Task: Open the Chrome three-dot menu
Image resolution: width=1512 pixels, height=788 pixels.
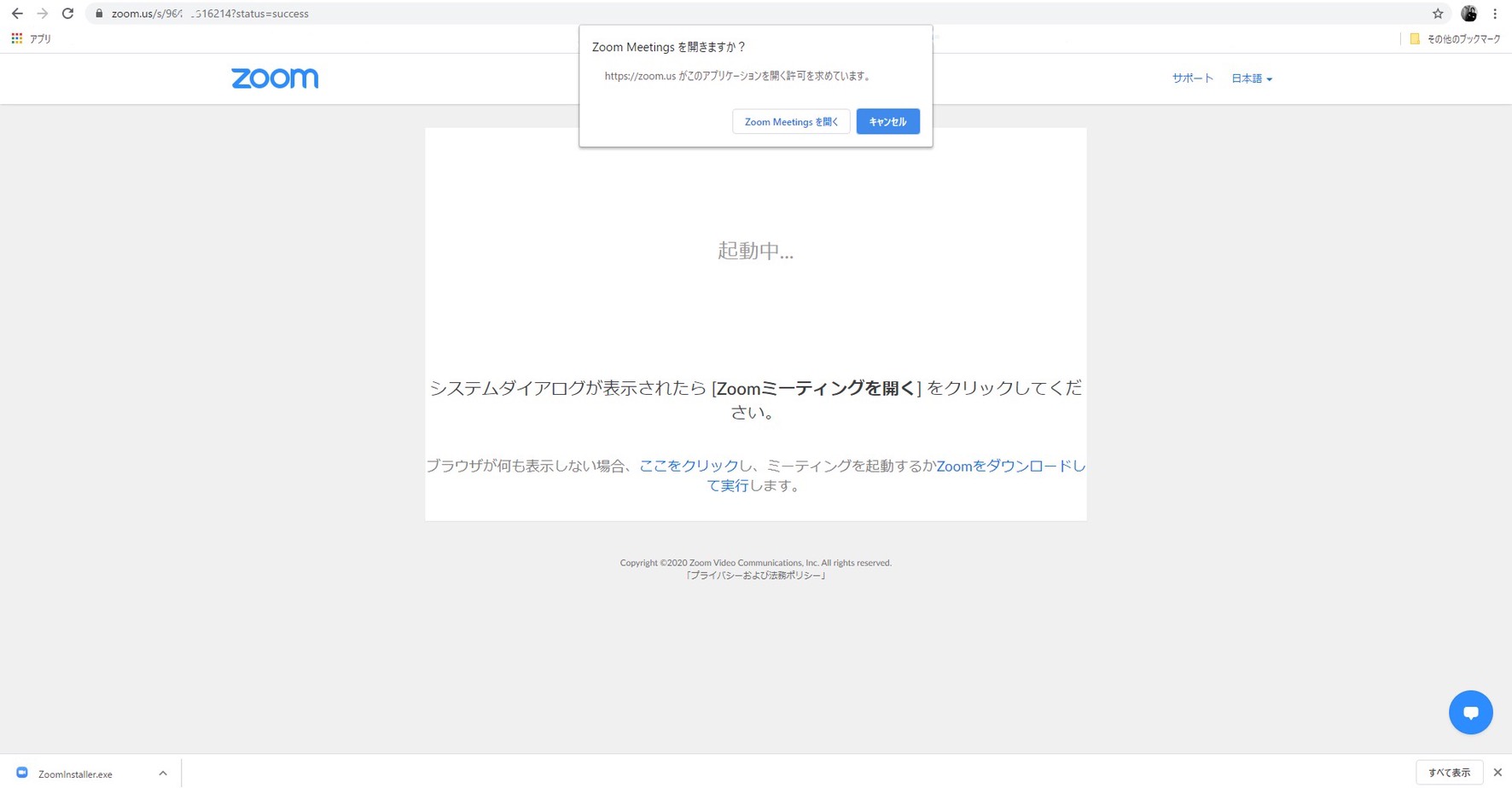Action: [1495, 14]
